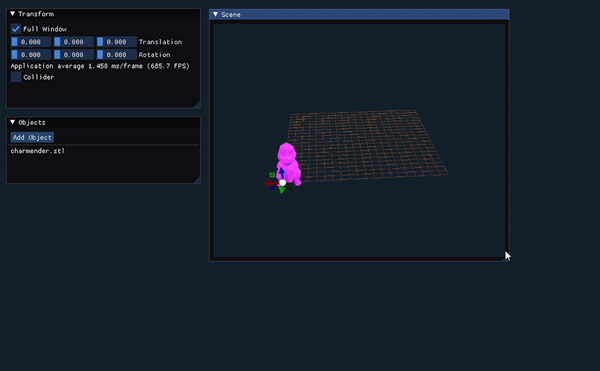The image size is (600, 371).
Task: Uncheck the Full Window checkbox
Action: [x=16, y=29]
